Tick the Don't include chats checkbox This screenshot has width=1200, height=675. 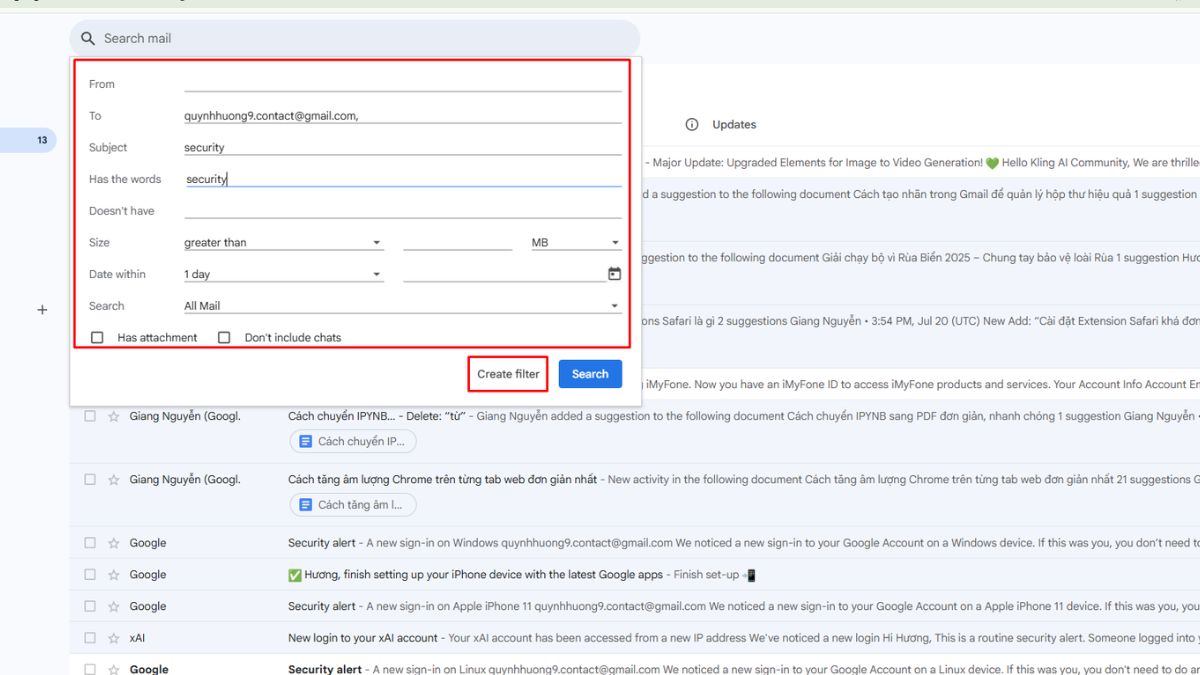224,338
